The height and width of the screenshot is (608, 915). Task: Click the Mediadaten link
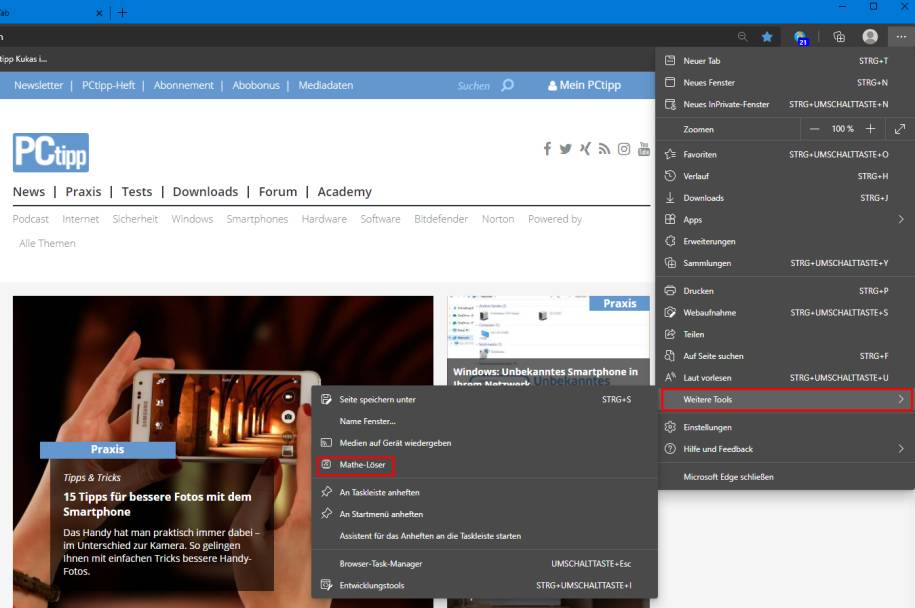pos(326,85)
